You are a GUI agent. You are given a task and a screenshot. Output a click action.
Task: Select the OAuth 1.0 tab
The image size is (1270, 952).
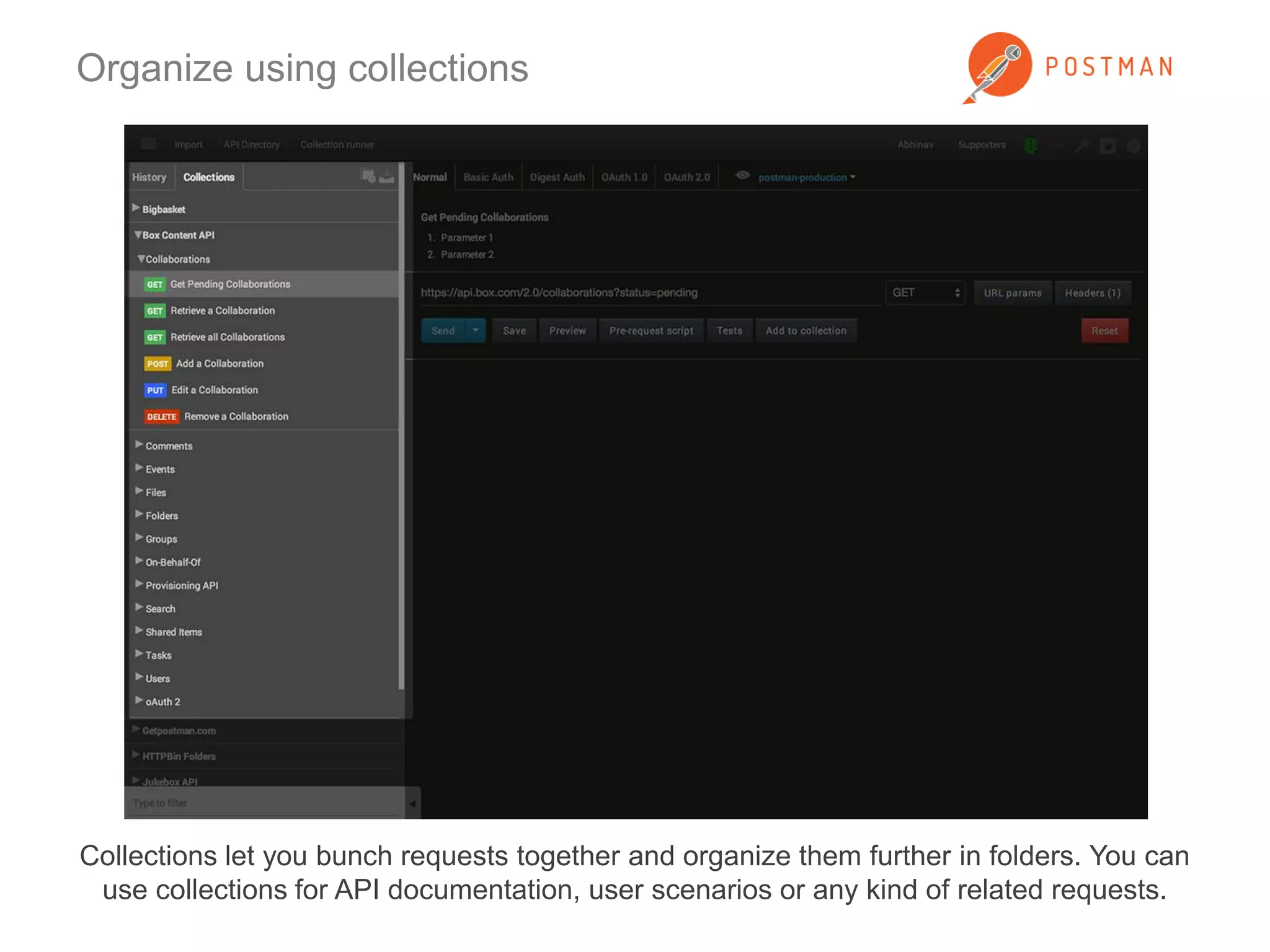pyautogui.click(x=624, y=177)
